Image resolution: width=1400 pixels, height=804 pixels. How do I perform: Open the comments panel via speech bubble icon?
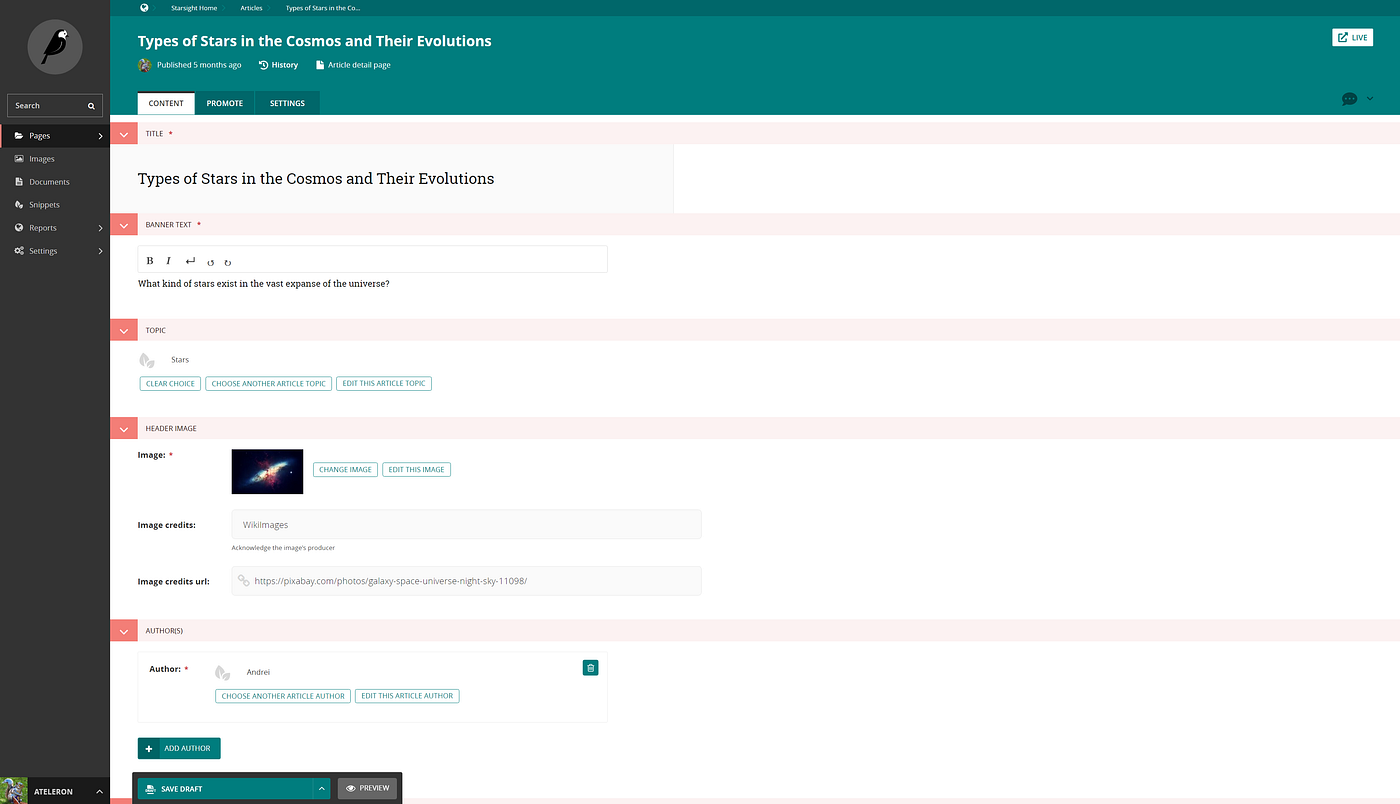pyautogui.click(x=1349, y=99)
